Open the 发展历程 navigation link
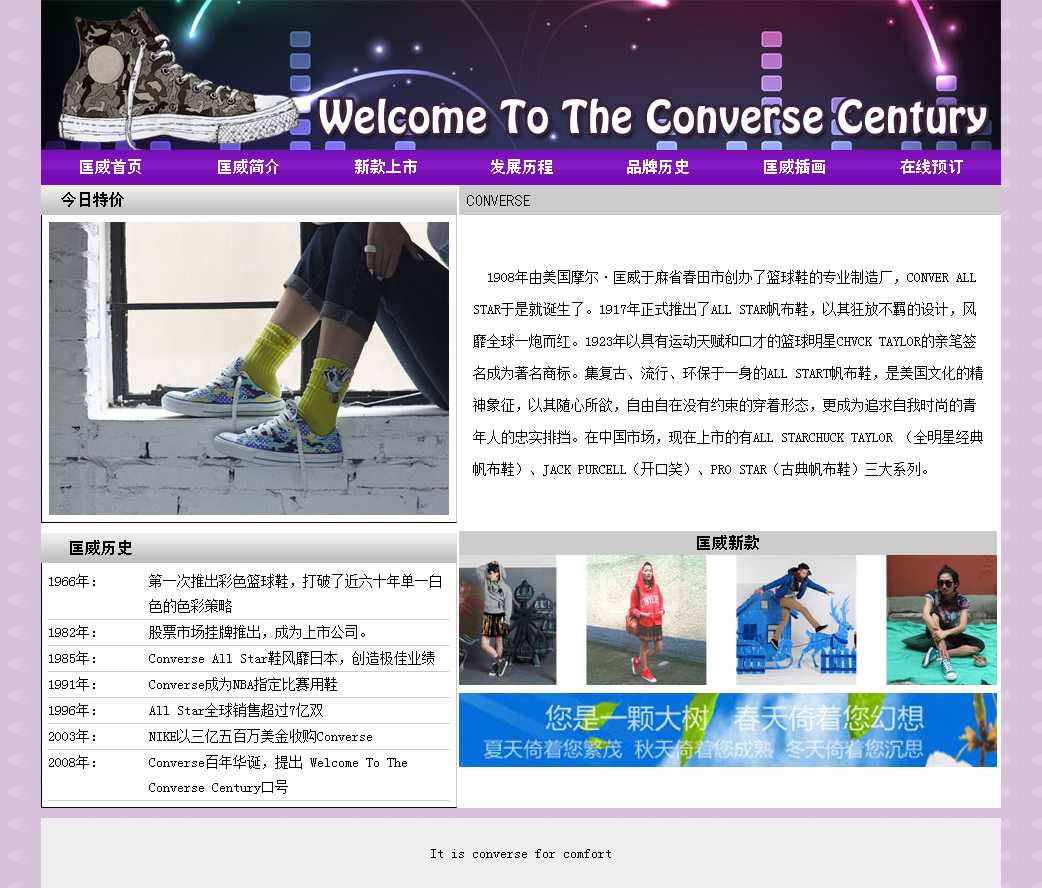The image size is (1042, 888). point(521,167)
